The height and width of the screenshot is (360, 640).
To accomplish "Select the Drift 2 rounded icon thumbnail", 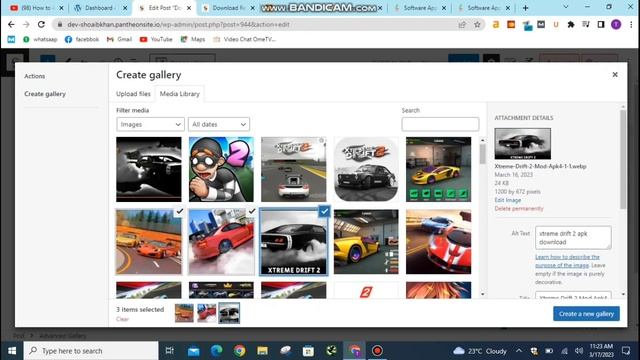I will [x=366, y=169].
